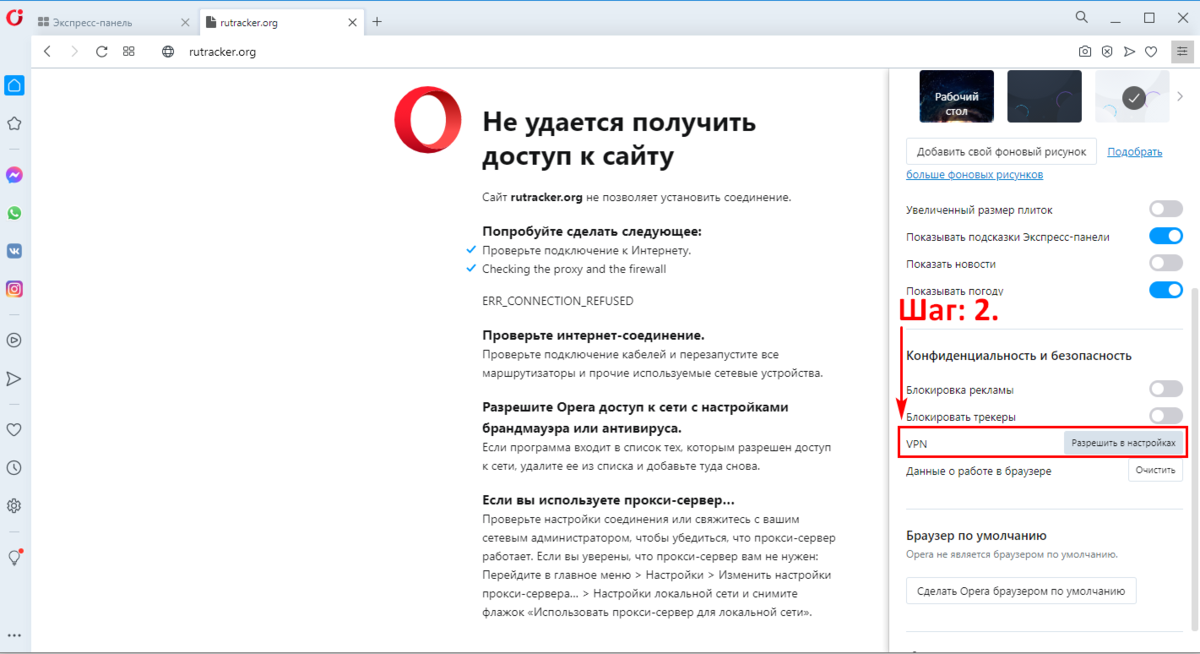Take a snapshot with the camera icon

tap(1085, 51)
